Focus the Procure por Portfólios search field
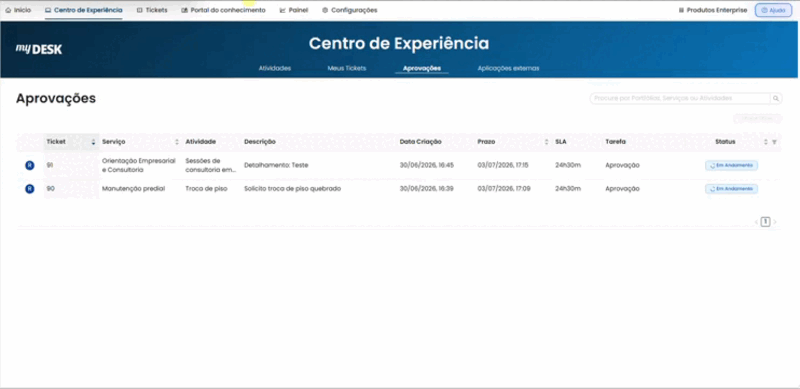Image resolution: width=800 pixels, height=389 pixels. pyautogui.click(x=680, y=98)
